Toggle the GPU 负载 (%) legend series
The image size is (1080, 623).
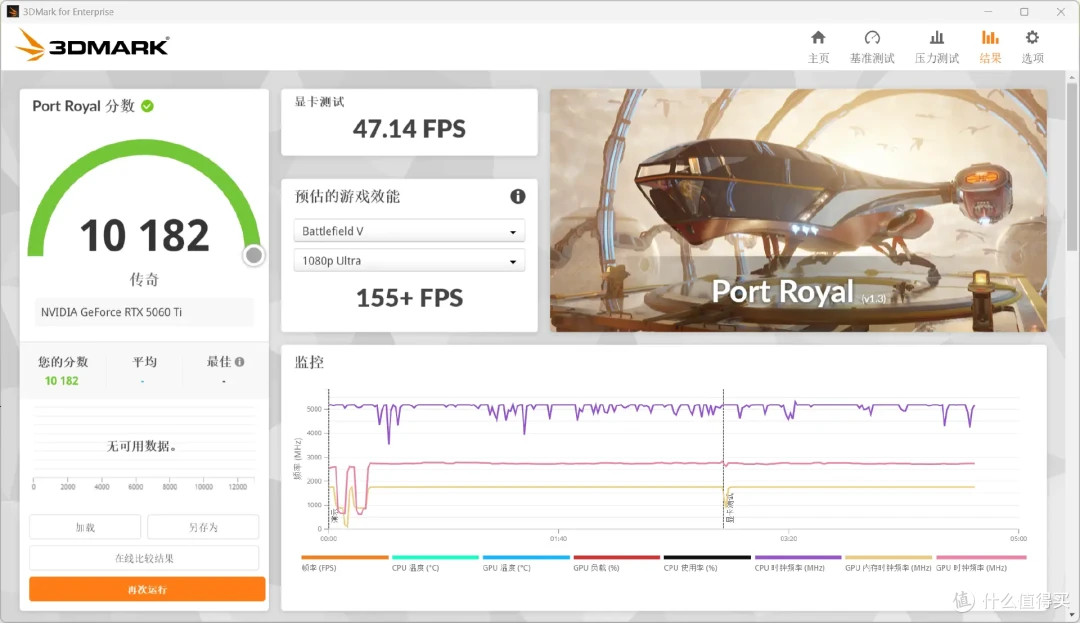click(616, 563)
